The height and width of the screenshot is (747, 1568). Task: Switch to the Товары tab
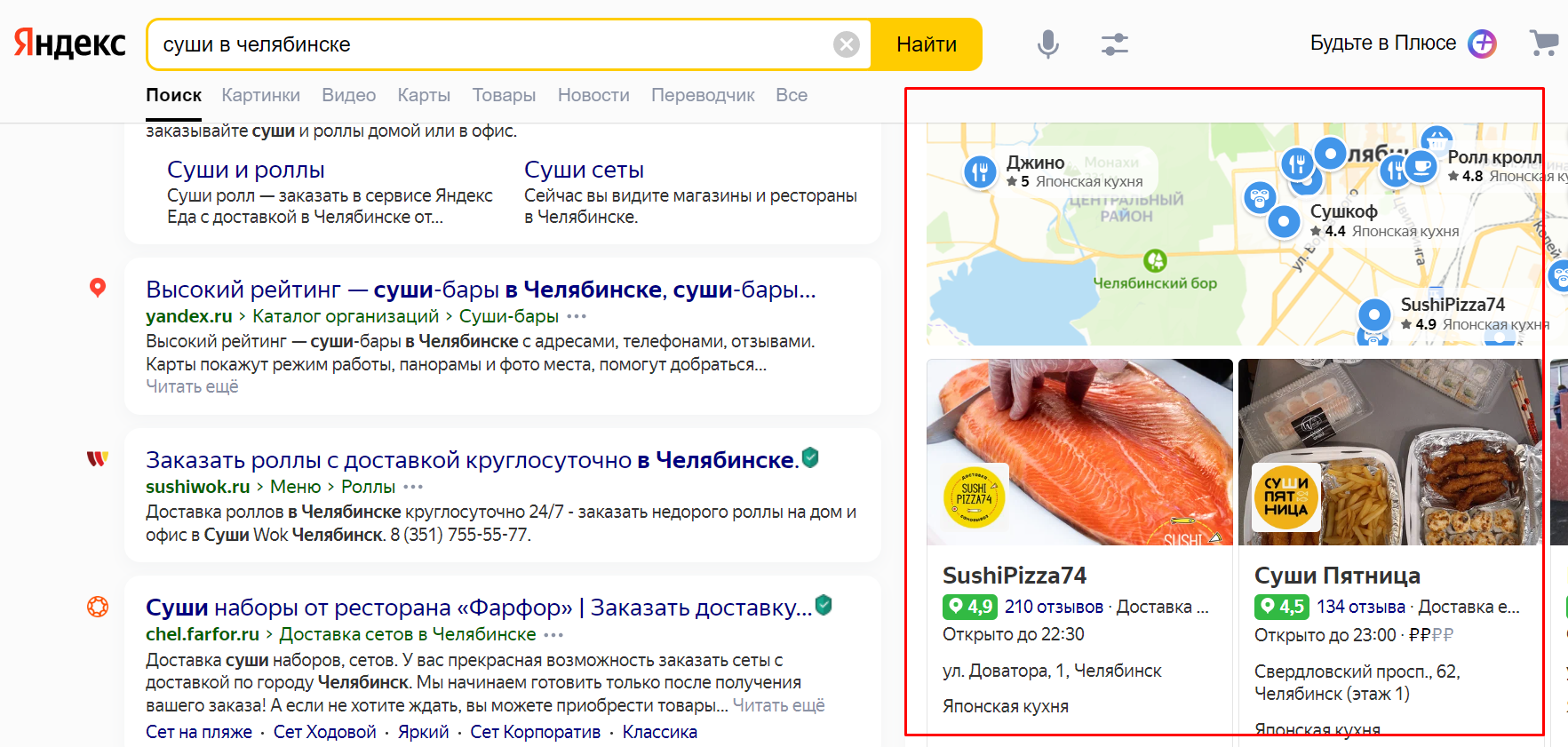[x=504, y=95]
